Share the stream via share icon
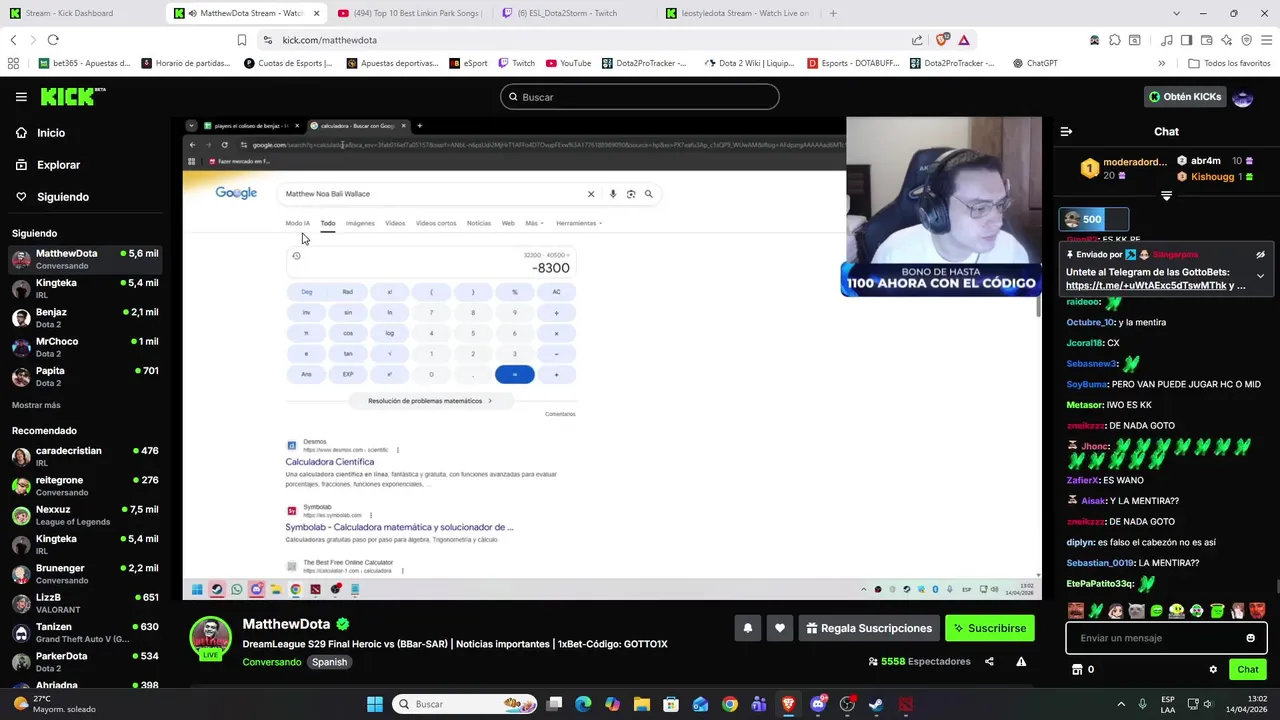The image size is (1280, 720). [989, 661]
